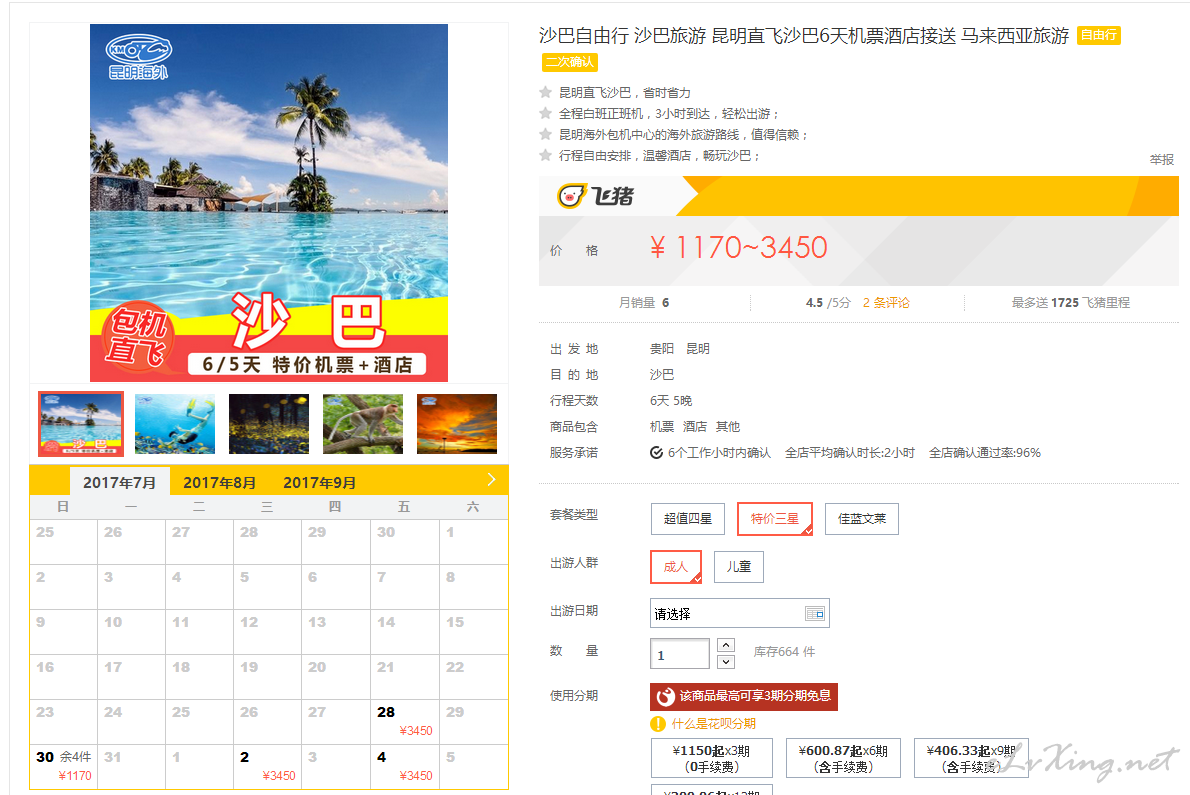
Task: Select the selected beach pool thumbnail
Action: click(x=81, y=424)
